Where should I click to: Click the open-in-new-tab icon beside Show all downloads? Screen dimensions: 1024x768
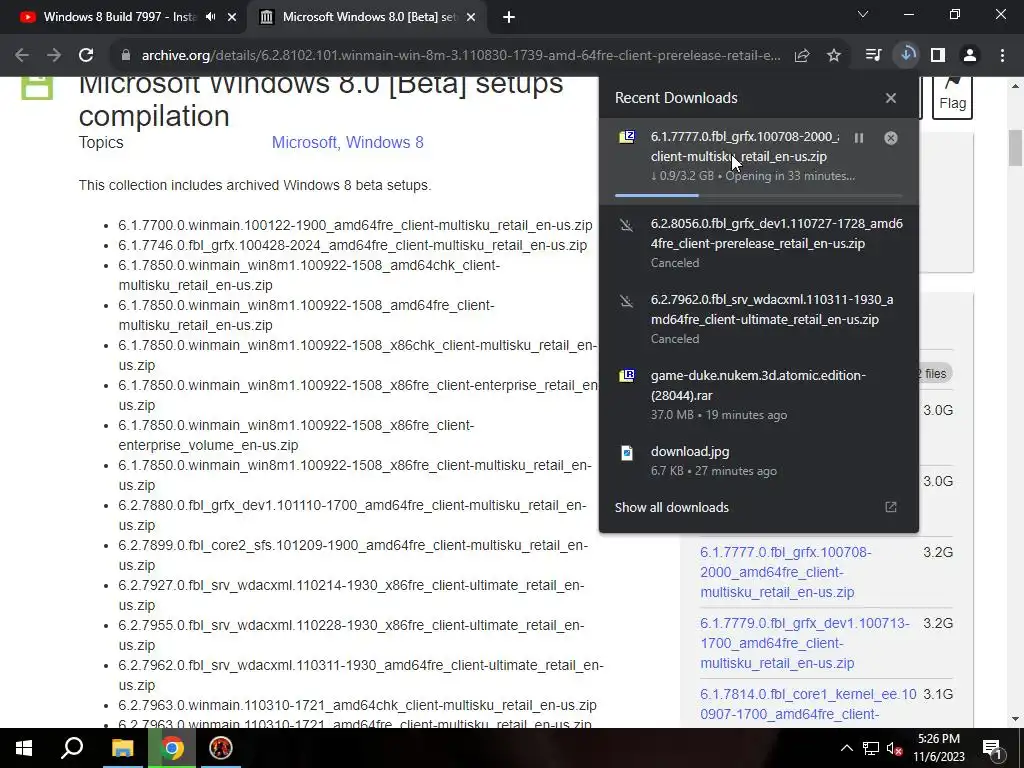coord(891,507)
